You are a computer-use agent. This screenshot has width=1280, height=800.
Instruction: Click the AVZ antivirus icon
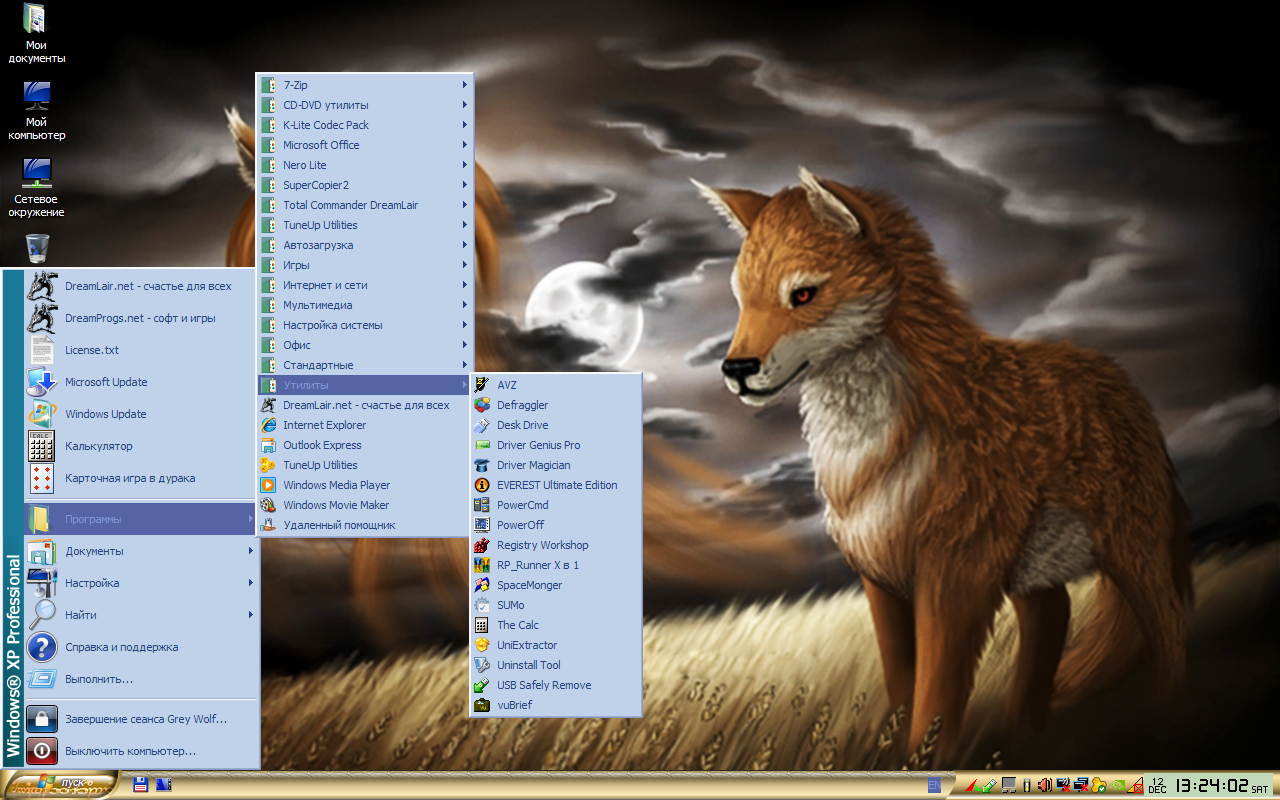481,385
